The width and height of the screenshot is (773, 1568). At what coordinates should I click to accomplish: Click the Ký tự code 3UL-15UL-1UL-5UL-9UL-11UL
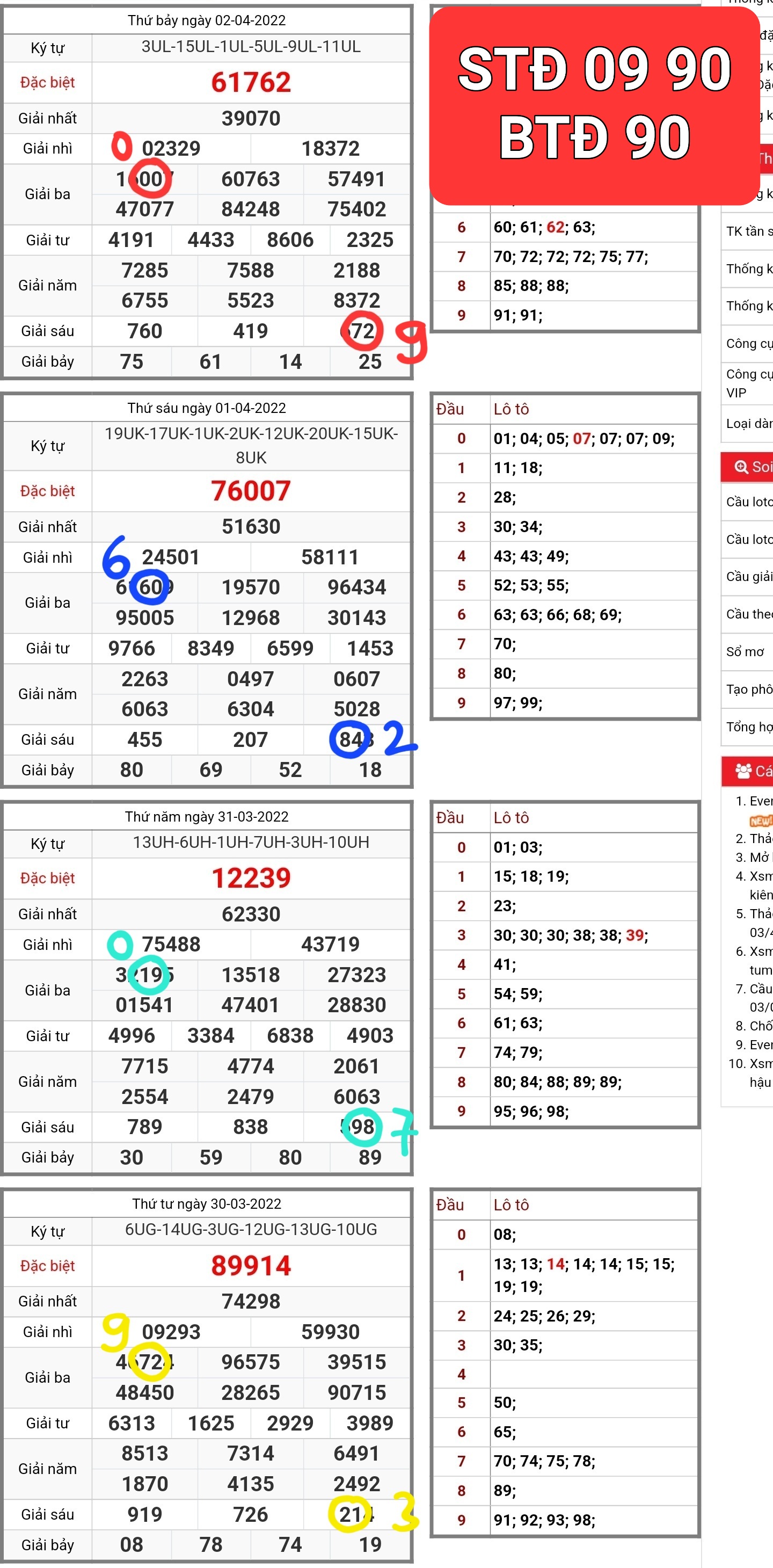pos(251,46)
